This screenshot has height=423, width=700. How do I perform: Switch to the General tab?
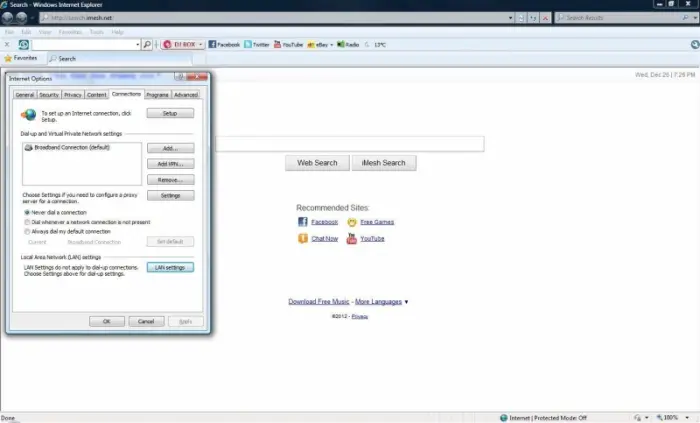tap(25, 95)
